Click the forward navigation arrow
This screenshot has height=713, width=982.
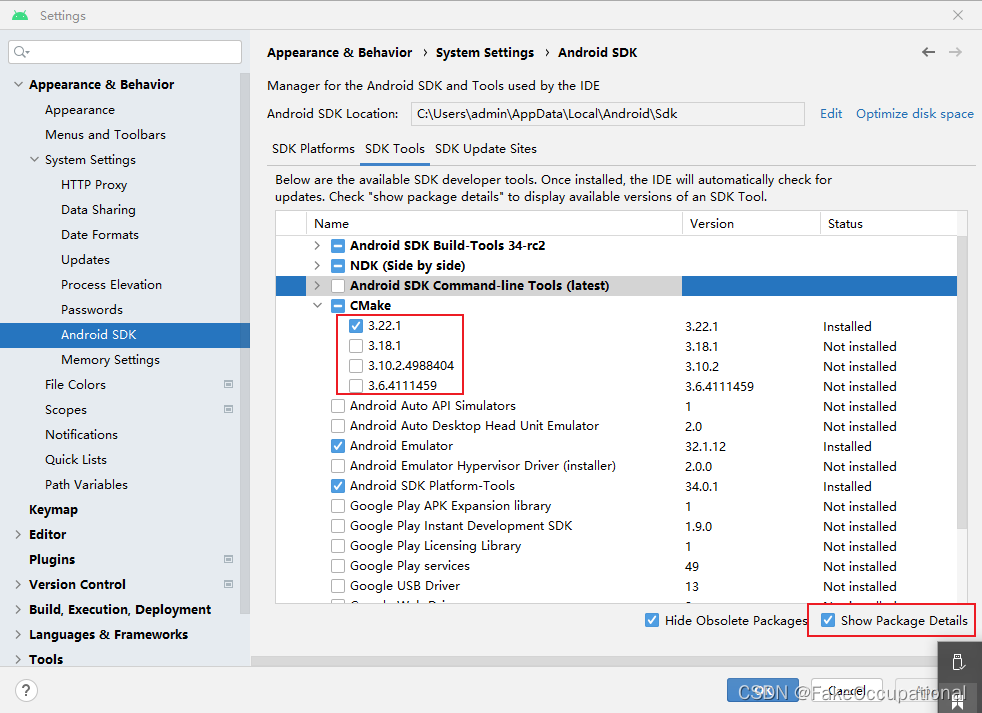(955, 52)
